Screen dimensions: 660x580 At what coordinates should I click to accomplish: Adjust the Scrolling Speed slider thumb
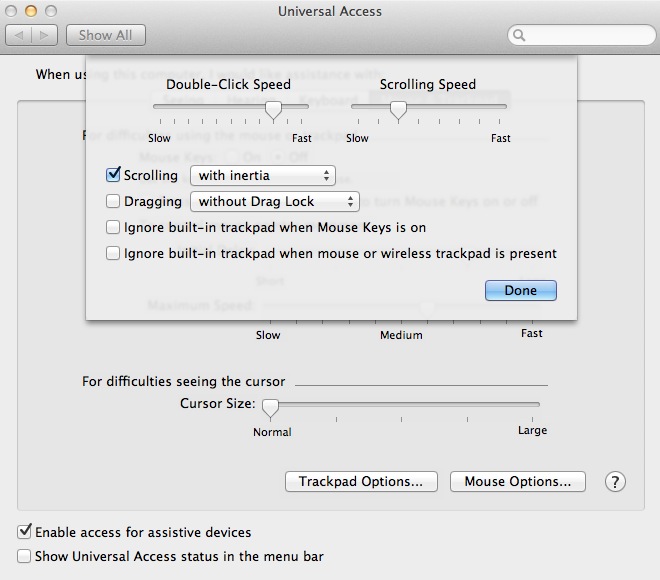[398, 111]
